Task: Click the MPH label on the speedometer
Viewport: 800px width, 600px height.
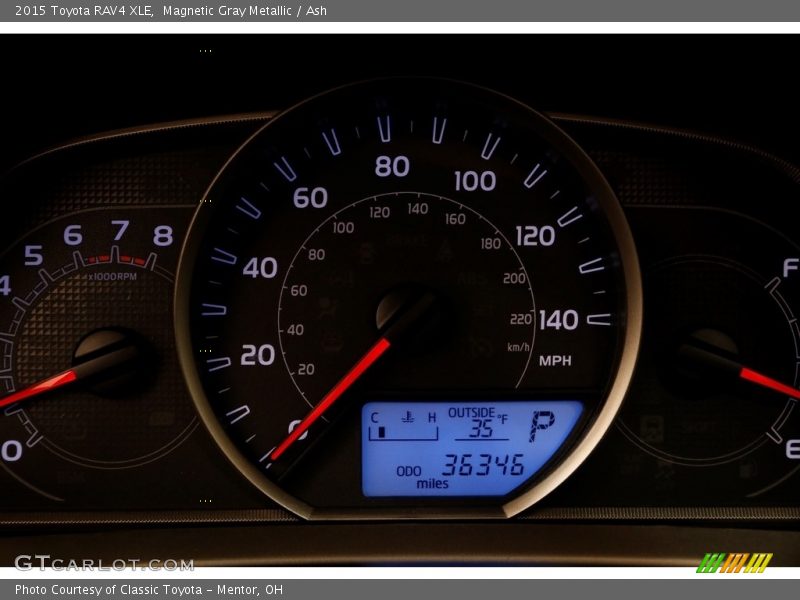Action: click(x=555, y=361)
